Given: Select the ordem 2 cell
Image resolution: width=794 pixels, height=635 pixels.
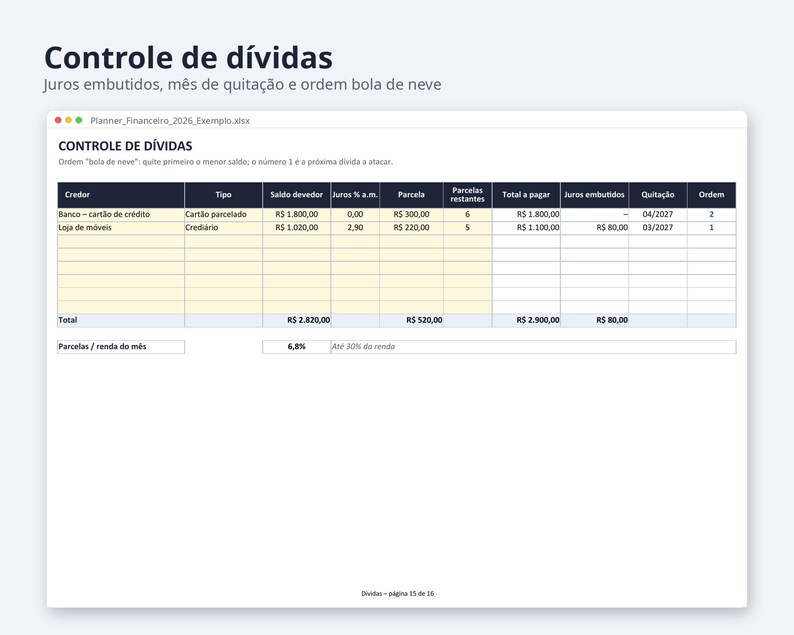Looking at the screenshot, I should (711, 215).
